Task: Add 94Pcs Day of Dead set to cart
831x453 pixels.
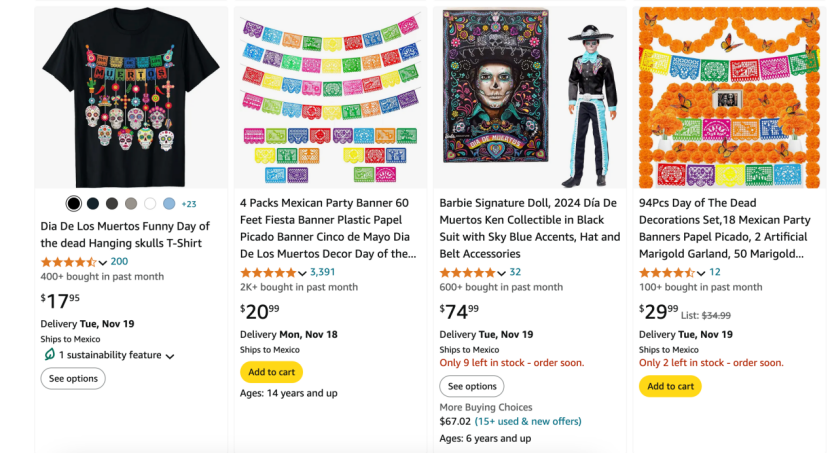Action: point(670,386)
